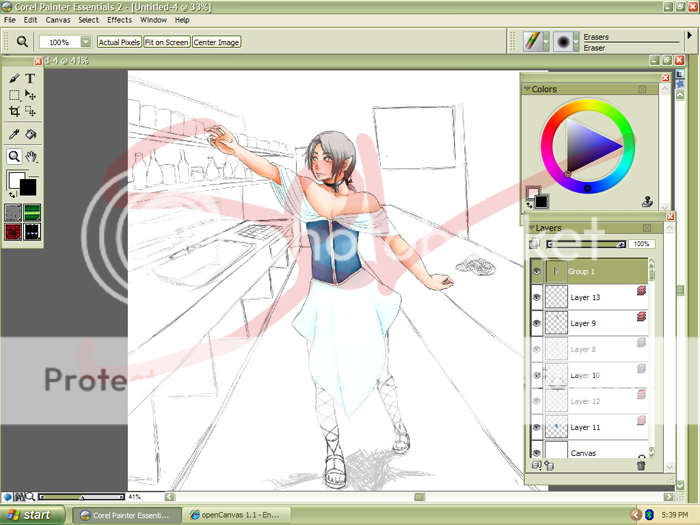Hide Layer 13 using eye icon
The height and width of the screenshot is (525, 700).
(x=537, y=297)
